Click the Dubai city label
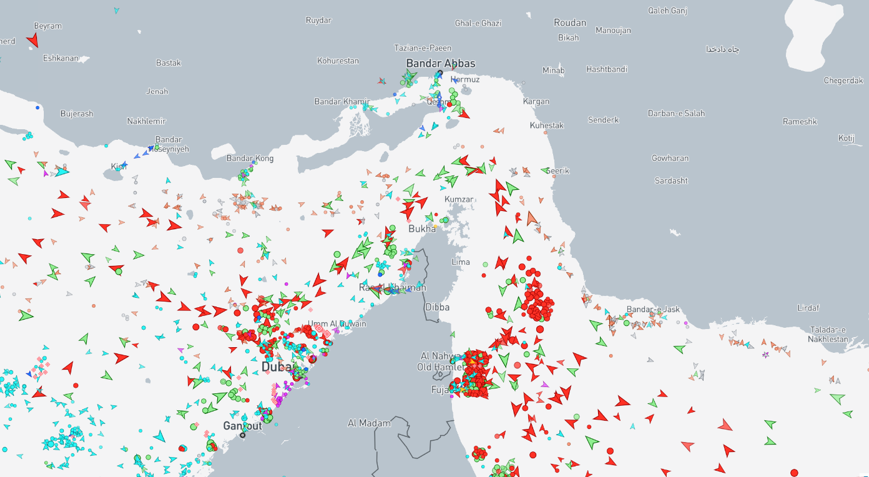 click(278, 367)
